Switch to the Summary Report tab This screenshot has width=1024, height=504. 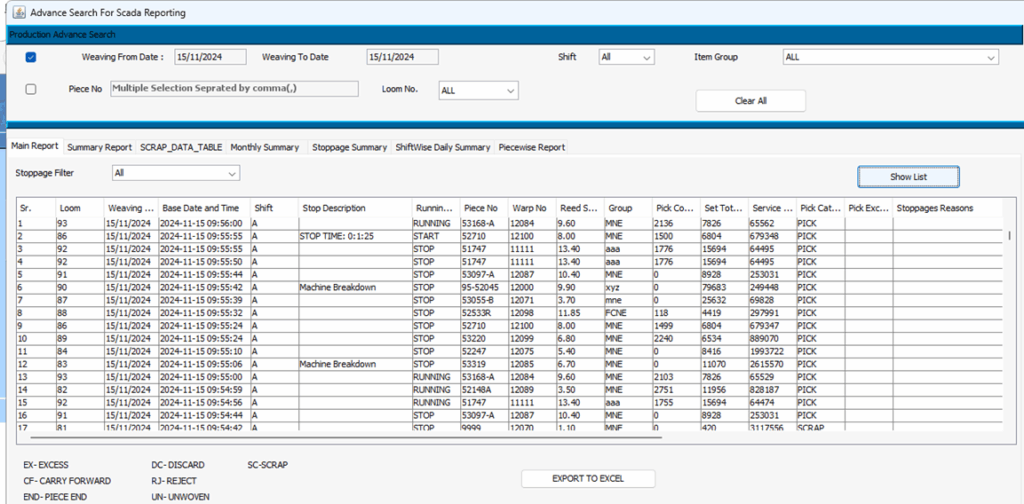point(99,147)
